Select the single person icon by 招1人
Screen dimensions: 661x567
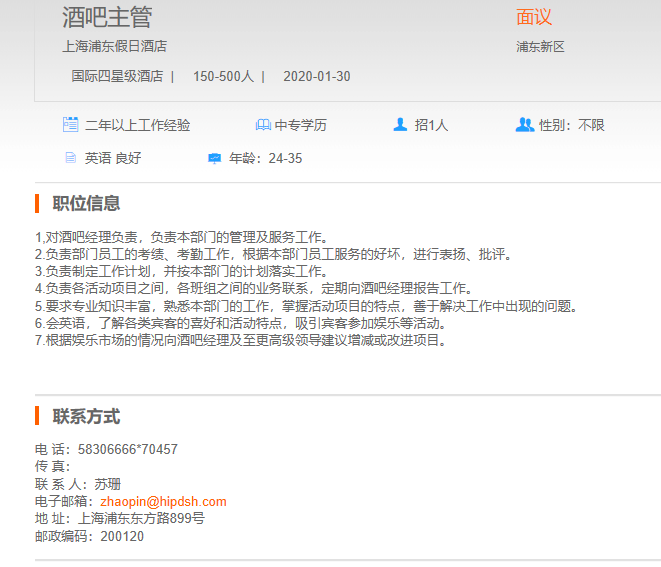(400, 125)
